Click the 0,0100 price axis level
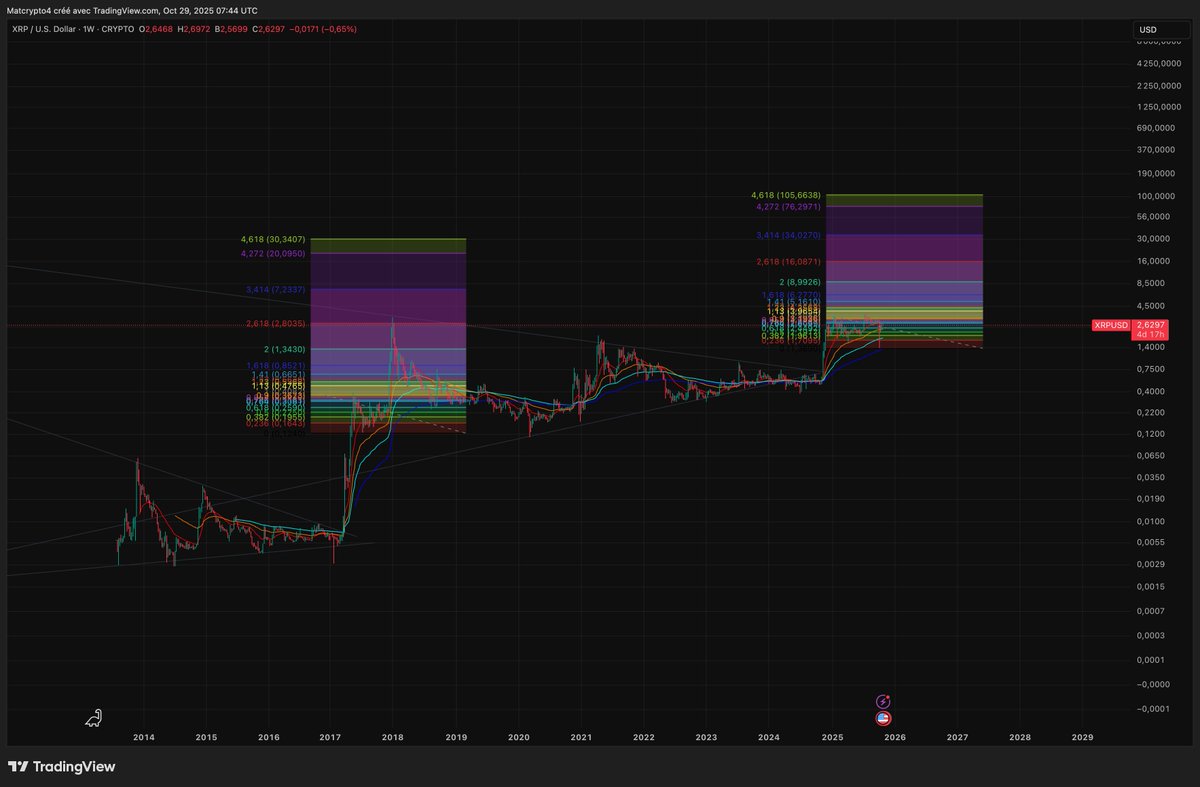This screenshot has width=1200, height=787. (1153, 521)
